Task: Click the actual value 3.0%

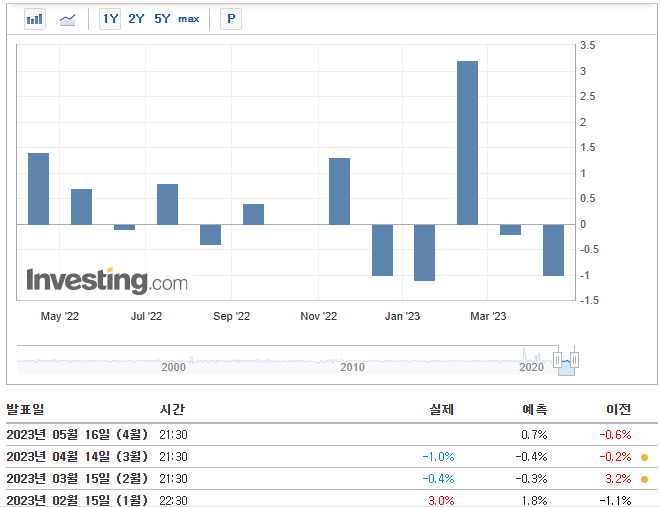Action: coord(441,501)
